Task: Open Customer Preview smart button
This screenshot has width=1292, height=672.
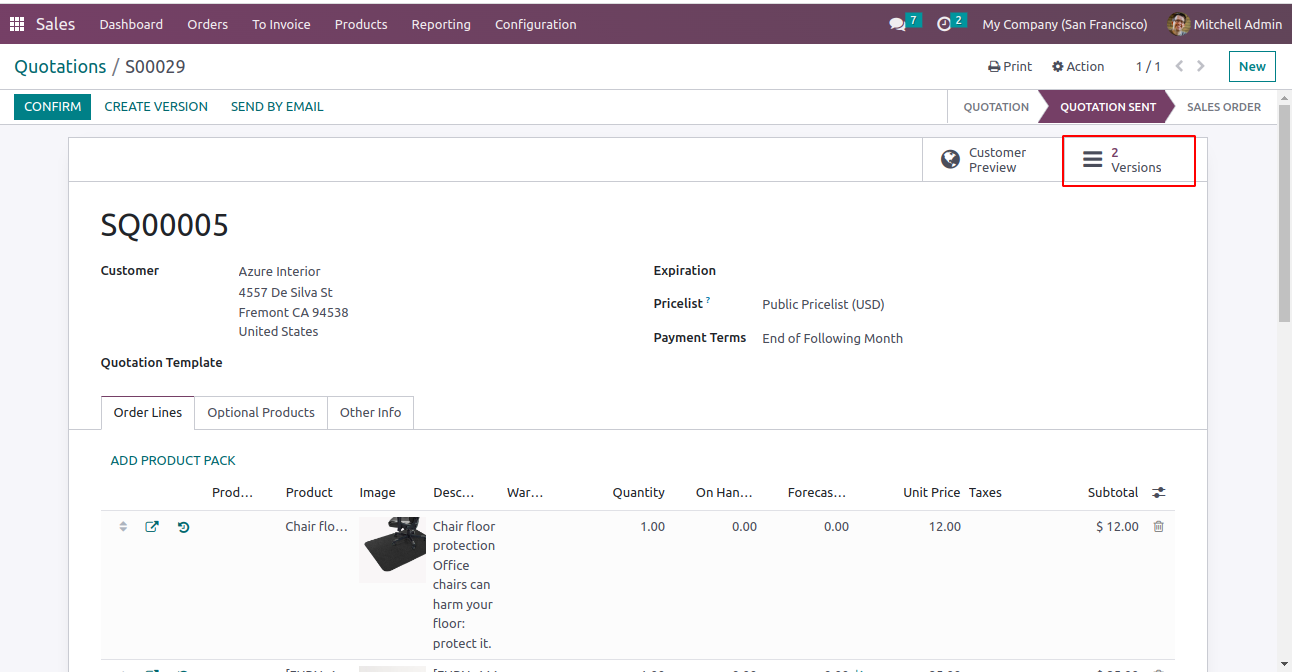Action: [x=993, y=160]
